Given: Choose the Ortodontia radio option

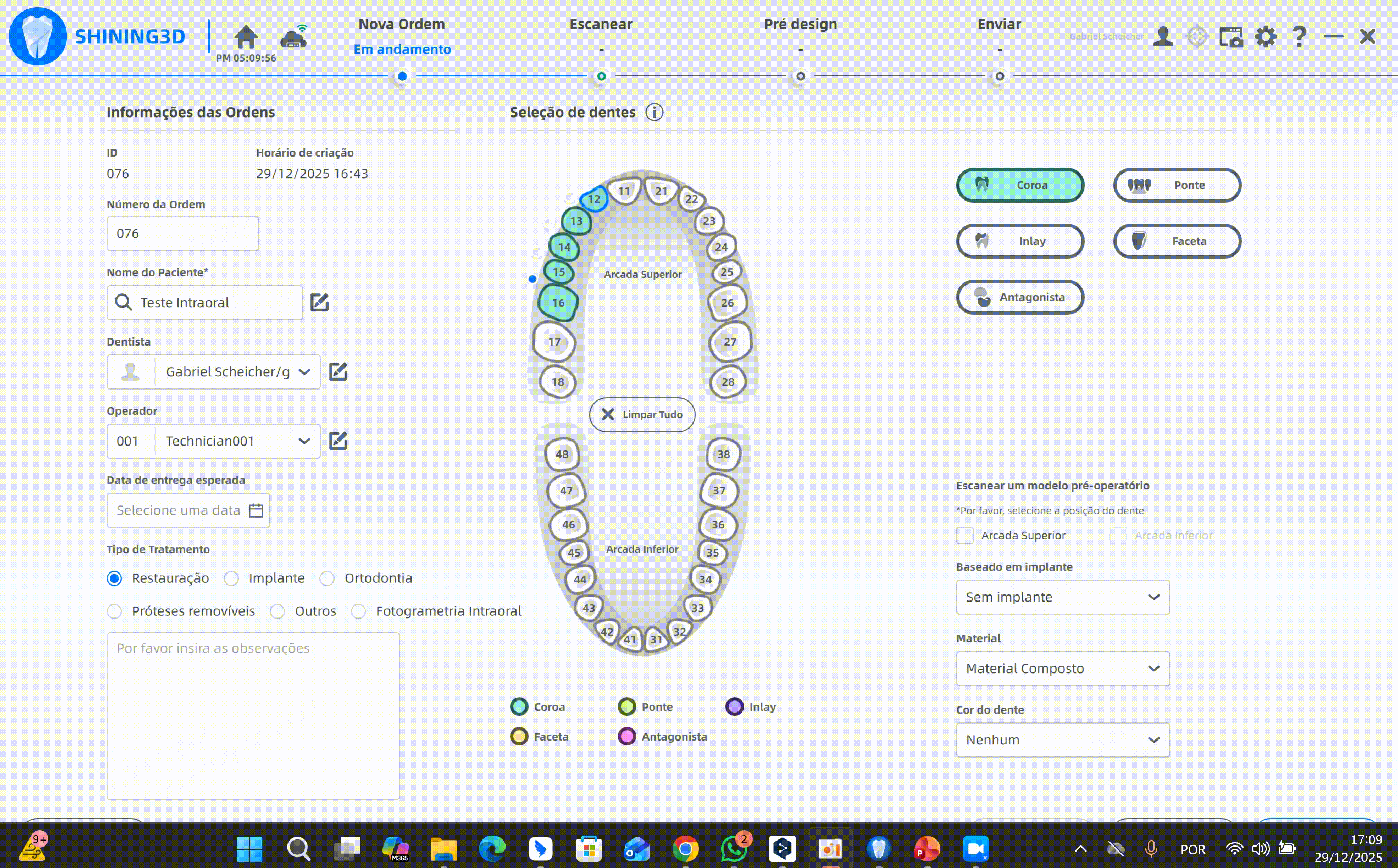Looking at the screenshot, I should [x=328, y=578].
